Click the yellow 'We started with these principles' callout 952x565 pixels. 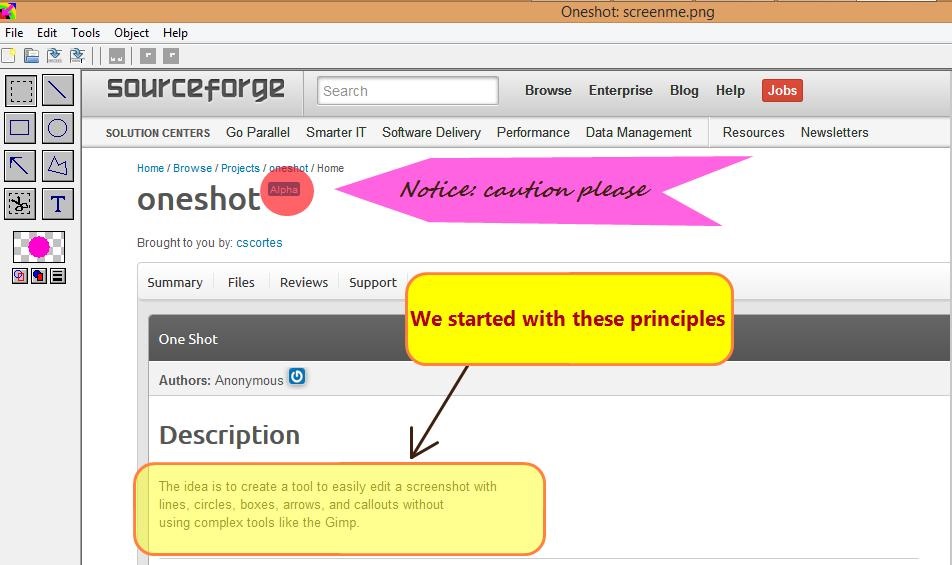pyautogui.click(x=568, y=319)
